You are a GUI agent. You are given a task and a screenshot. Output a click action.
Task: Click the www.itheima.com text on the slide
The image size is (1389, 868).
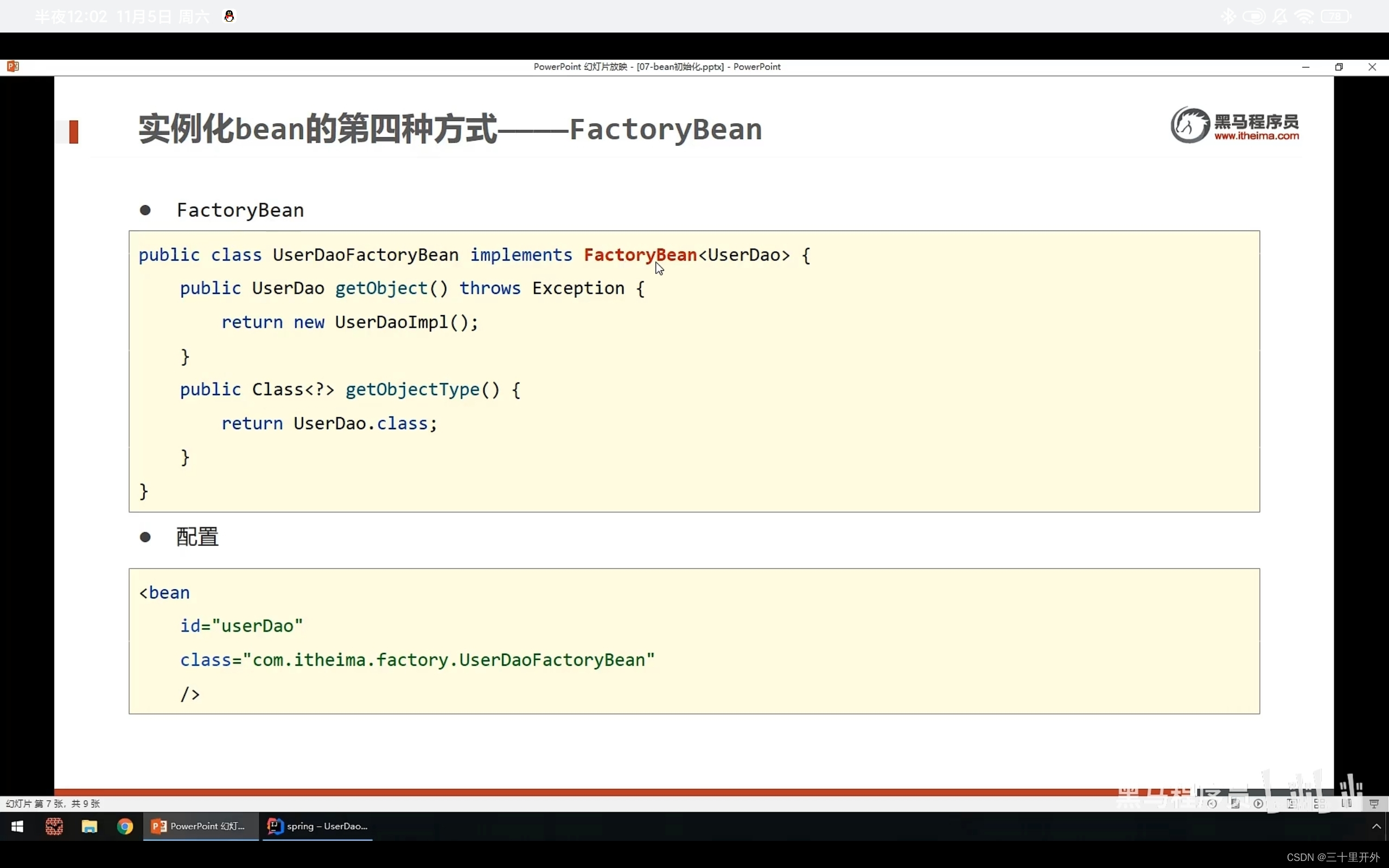[1257, 136]
